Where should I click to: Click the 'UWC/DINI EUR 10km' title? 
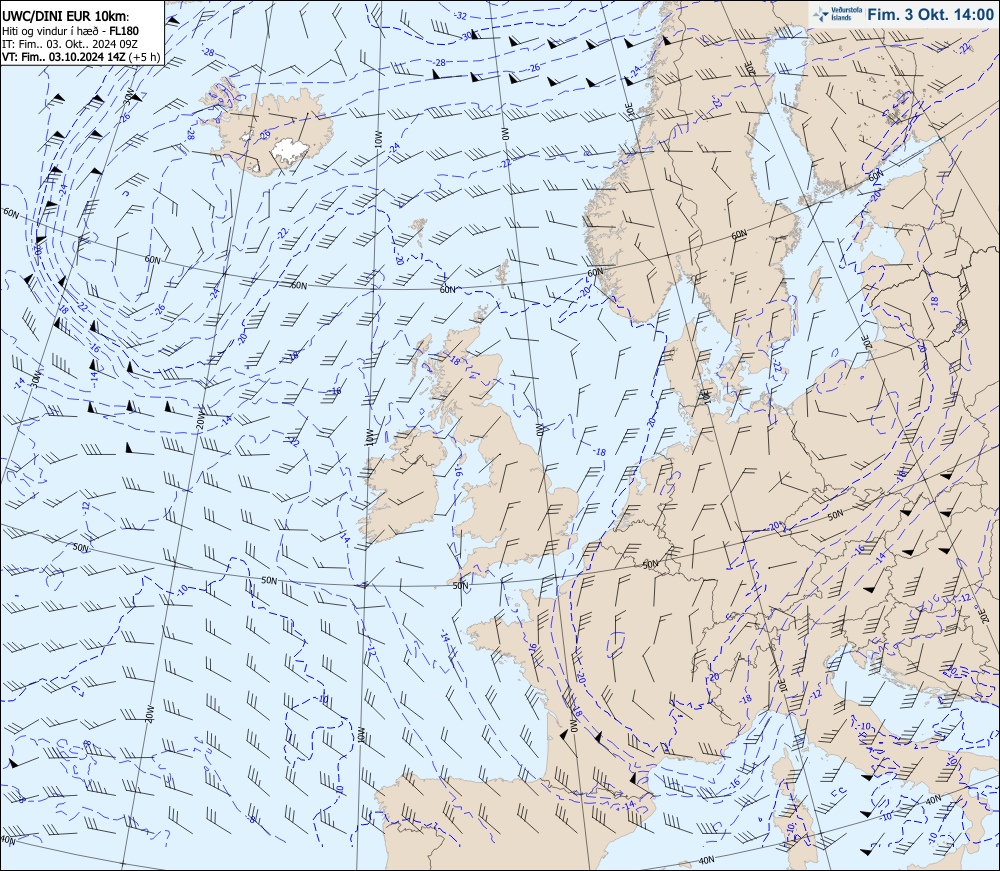65,17
